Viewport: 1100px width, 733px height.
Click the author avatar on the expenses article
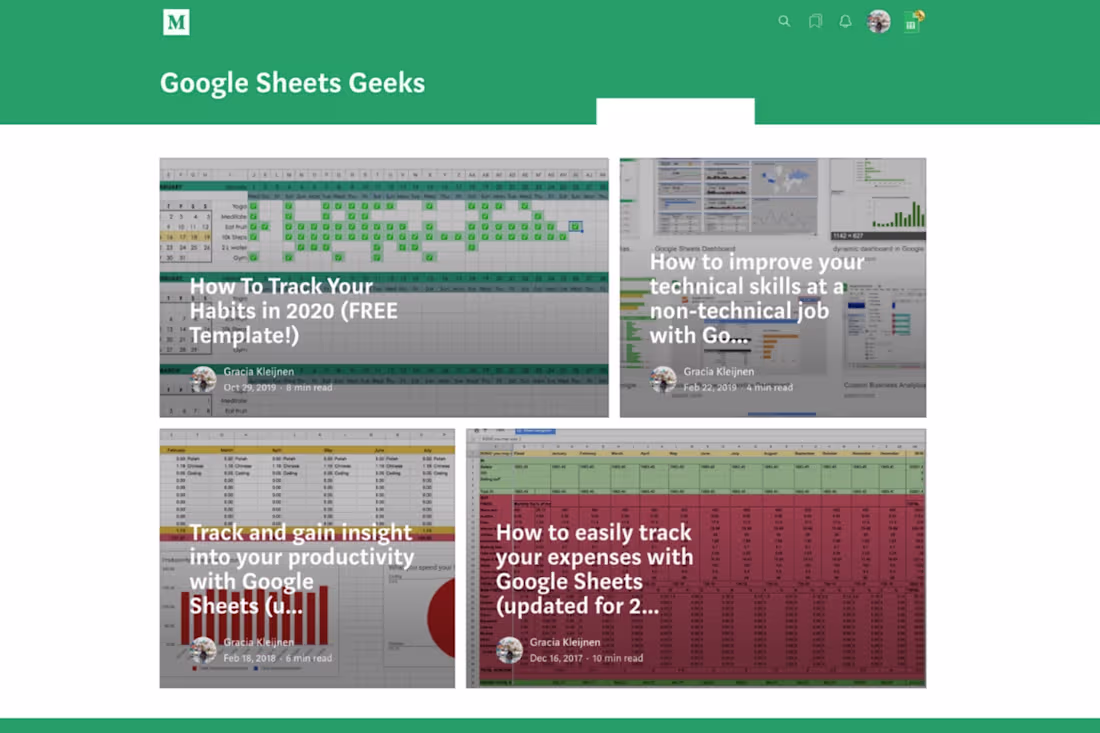coord(509,650)
